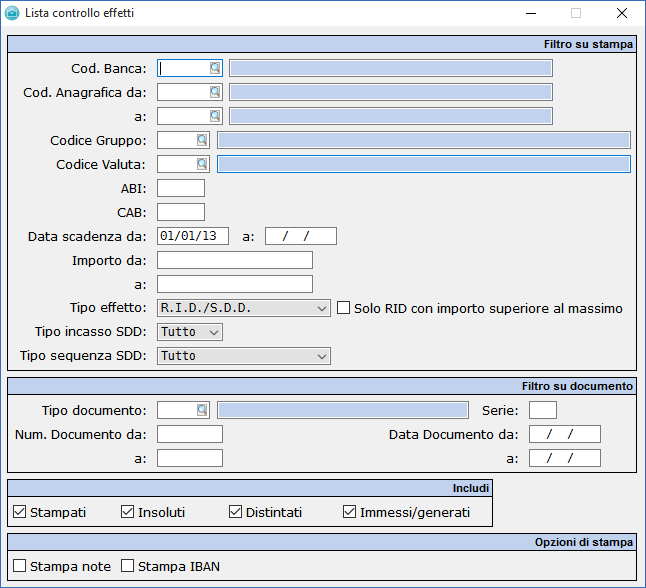Image resolution: width=646 pixels, height=588 pixels.
Task: Click the Num. Documento end field
Action: tap(190, 458)
